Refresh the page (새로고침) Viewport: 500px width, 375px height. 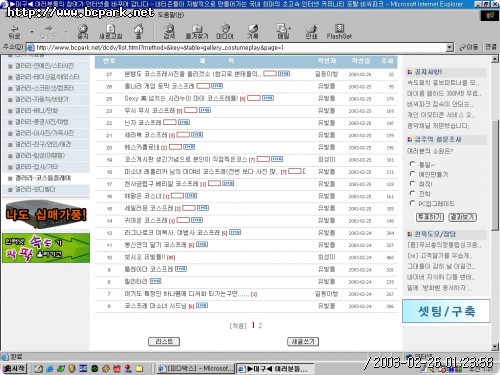click(111, 32)
